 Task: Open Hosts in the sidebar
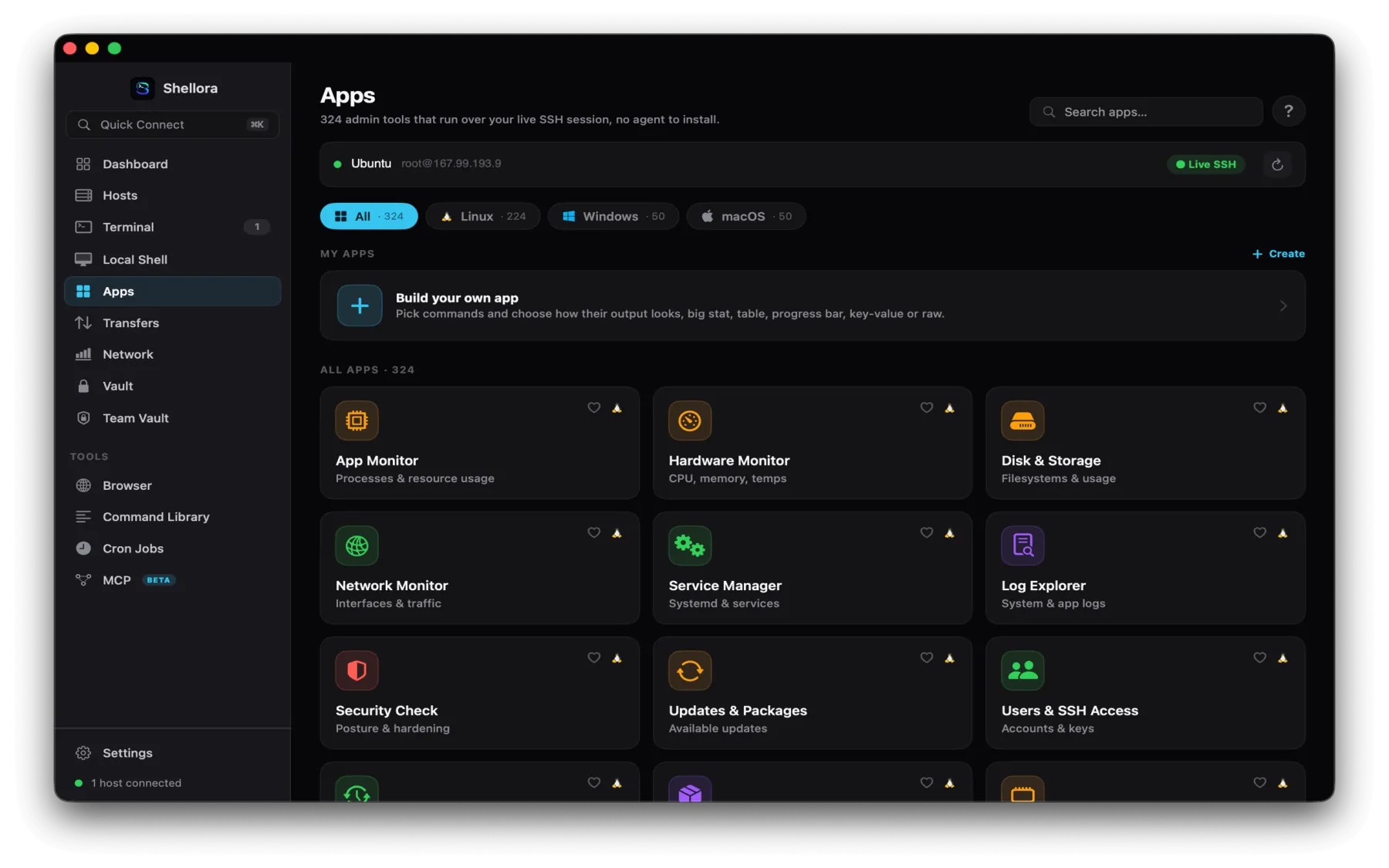(x=172, y=195)
